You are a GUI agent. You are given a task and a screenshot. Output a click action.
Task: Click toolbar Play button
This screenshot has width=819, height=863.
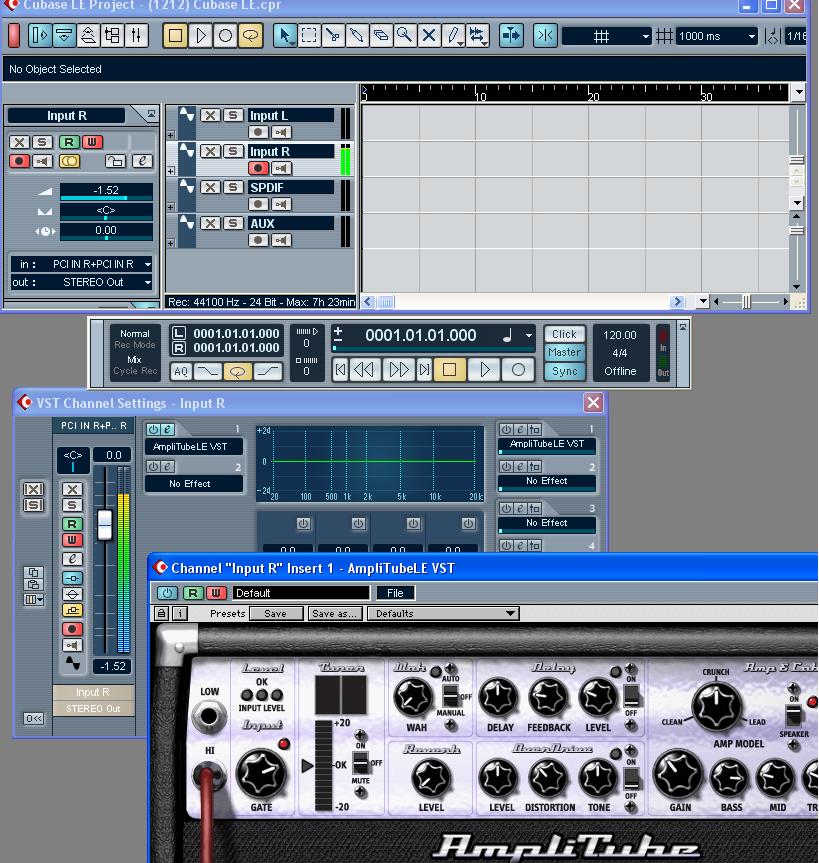point(200,36)
